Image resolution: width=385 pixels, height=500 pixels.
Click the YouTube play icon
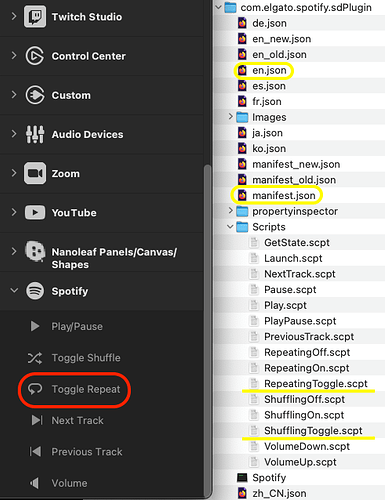tap(35, 213)
